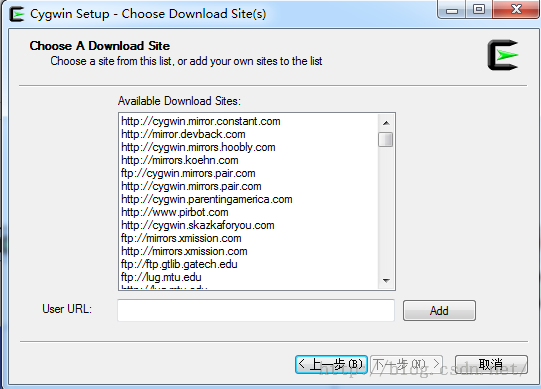
Task: Maximize the Cygwin Setup window
Action: (479, 10)
